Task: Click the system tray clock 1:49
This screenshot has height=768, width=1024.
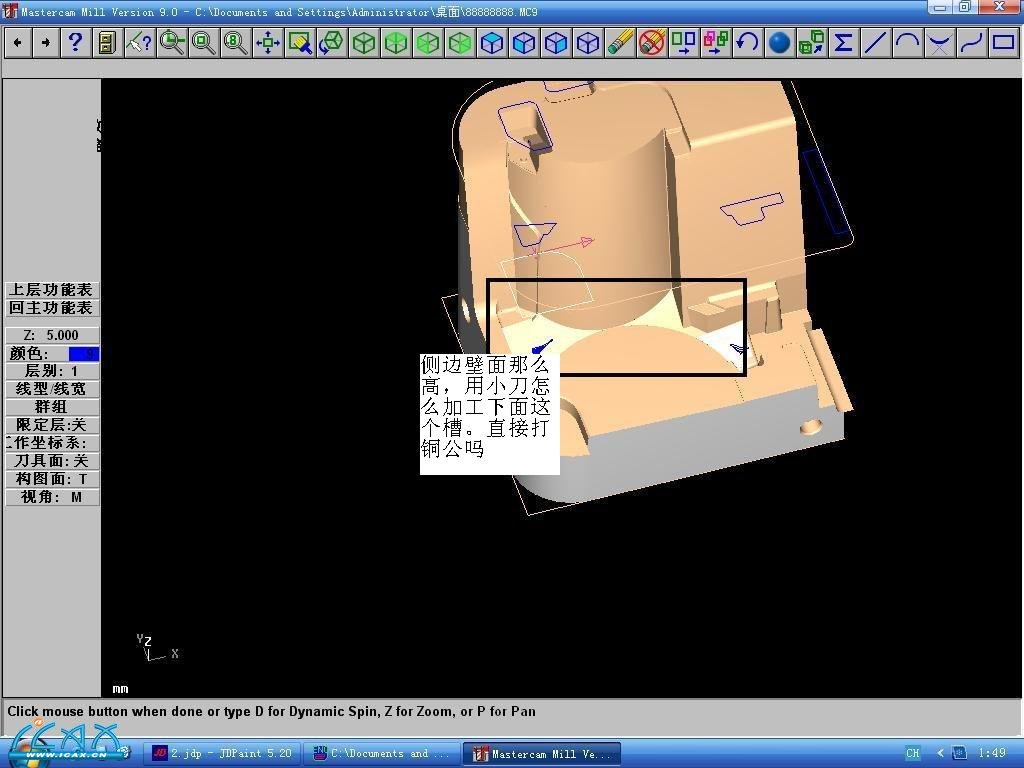Action: (x=991, y=753)
